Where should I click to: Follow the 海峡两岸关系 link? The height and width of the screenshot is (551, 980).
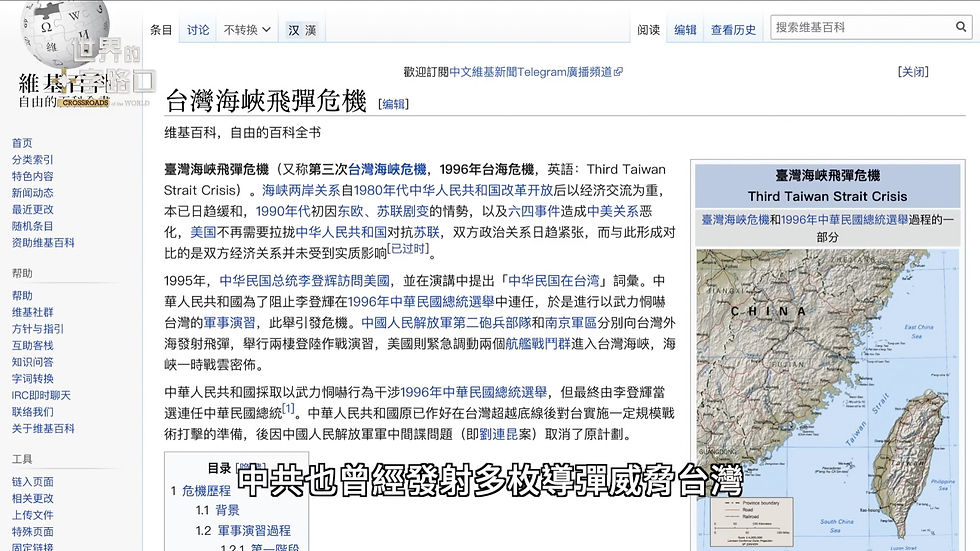[301, 190]
